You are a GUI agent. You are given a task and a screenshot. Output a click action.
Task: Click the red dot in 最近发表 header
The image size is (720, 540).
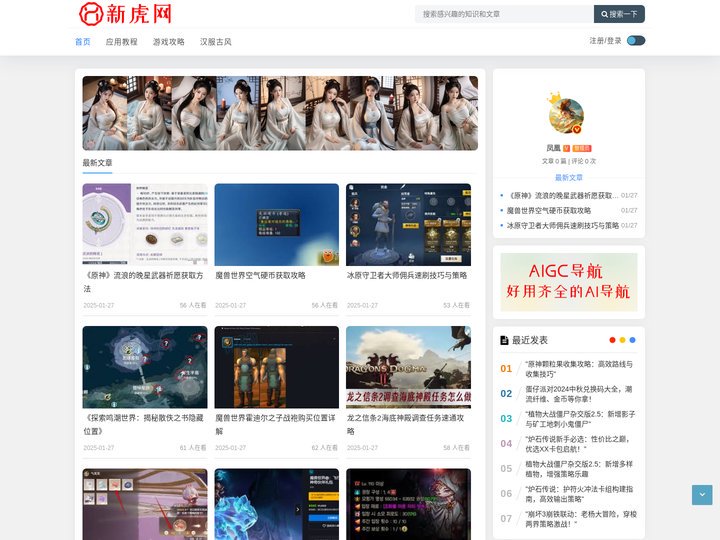click(x=612, y=340)
